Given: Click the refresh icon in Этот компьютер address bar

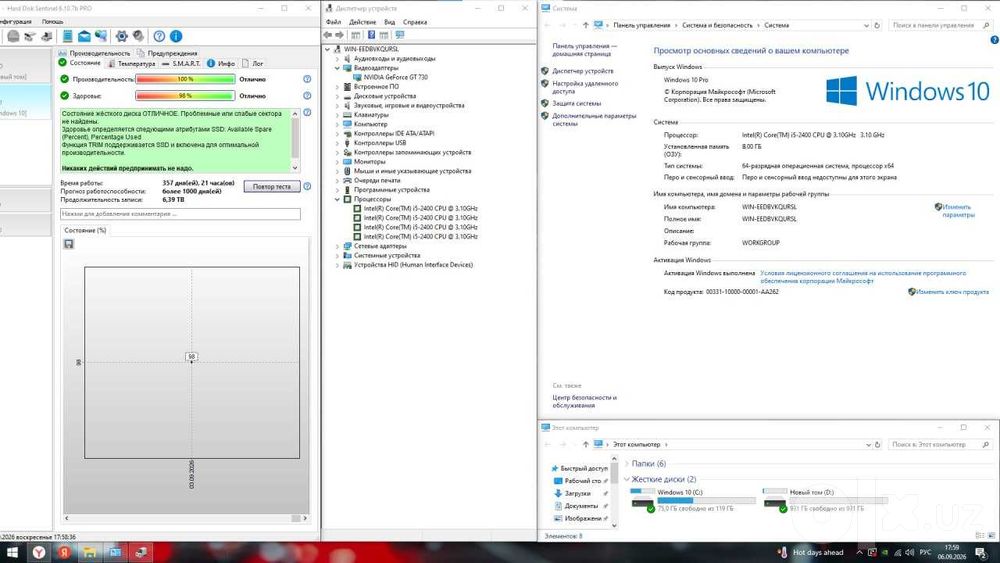Looking at the screenshot, I should [877, 444].
